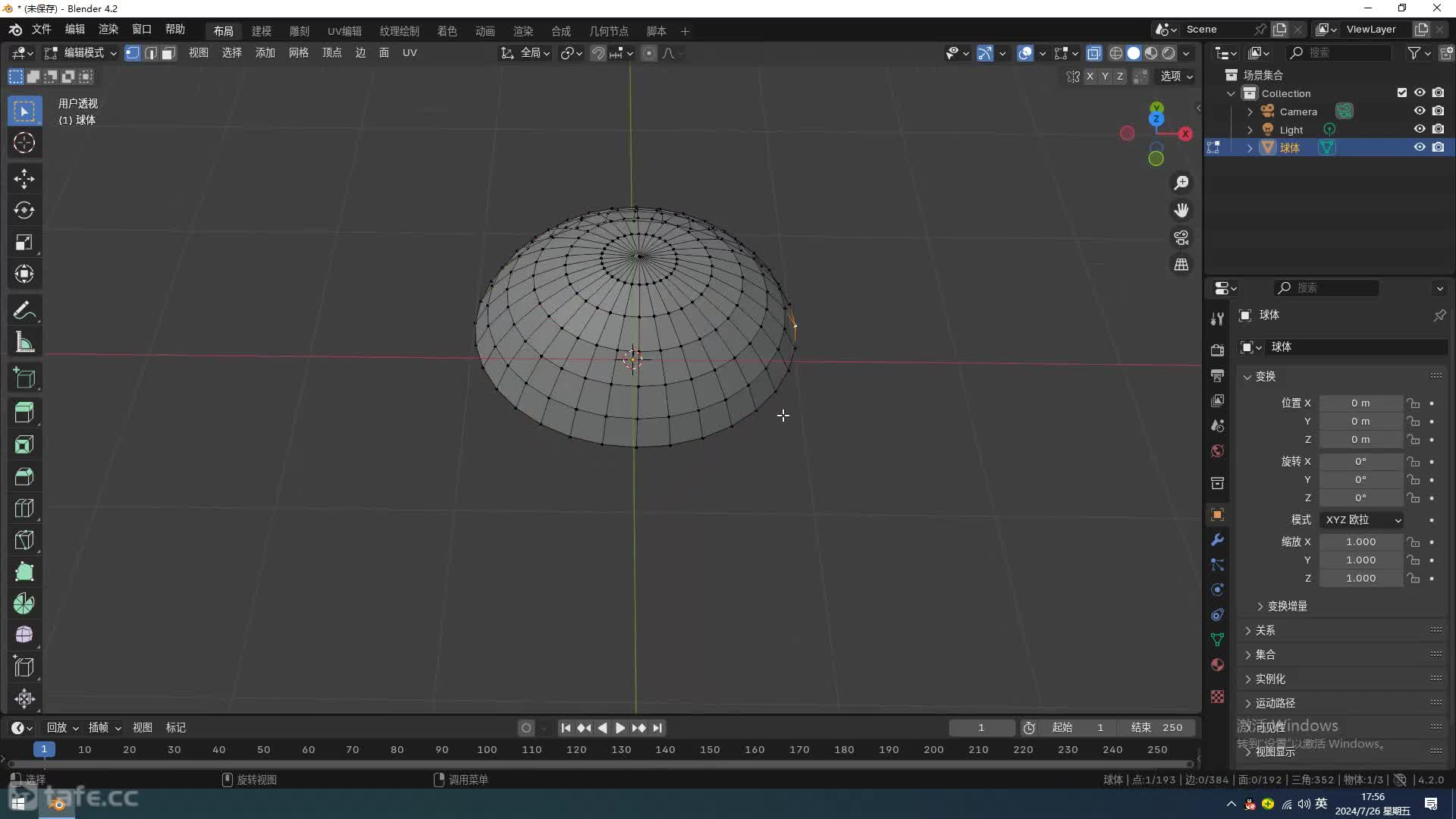Open the 渲染 menu
This screenshot has width=1456, height=819.
coord(108,29)
